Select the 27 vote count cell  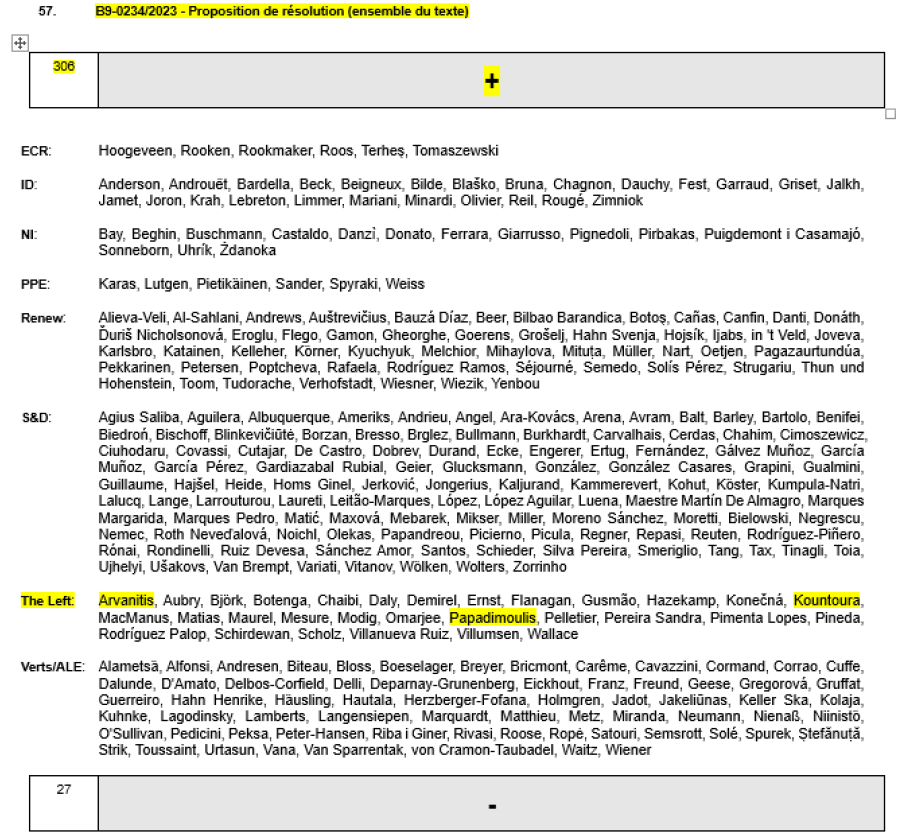click(x=63, y=789)
